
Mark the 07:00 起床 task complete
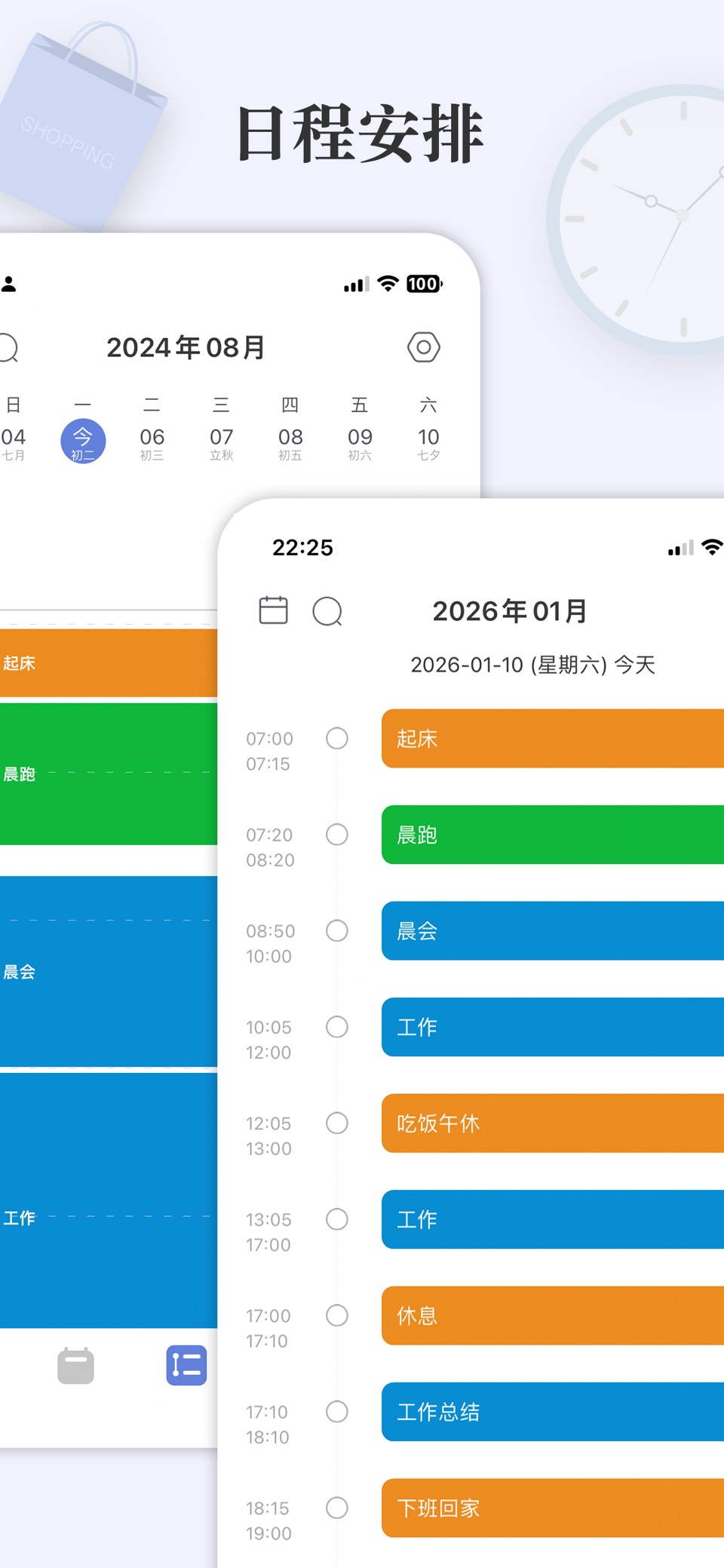pyautogui.click(x=337, y=738)
